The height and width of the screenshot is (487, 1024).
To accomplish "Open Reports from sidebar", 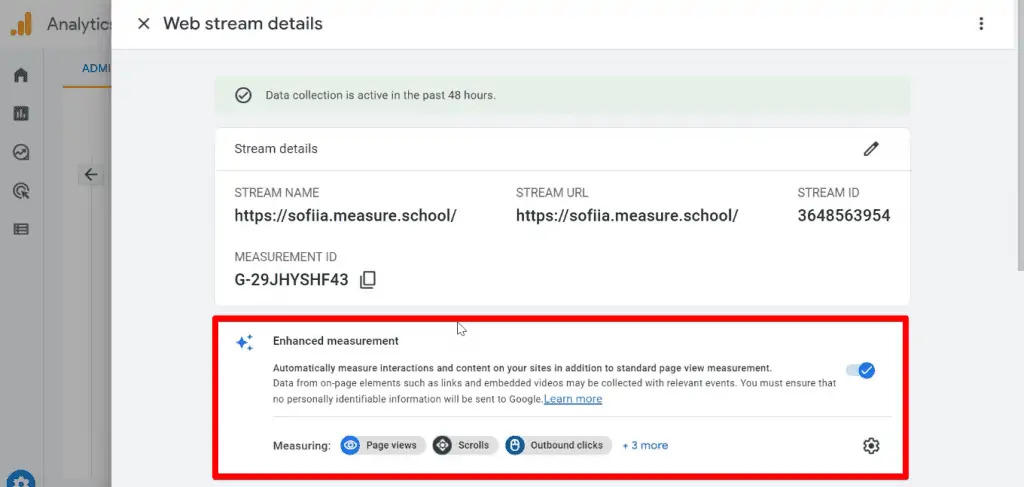I will click(x=21, y=114).
